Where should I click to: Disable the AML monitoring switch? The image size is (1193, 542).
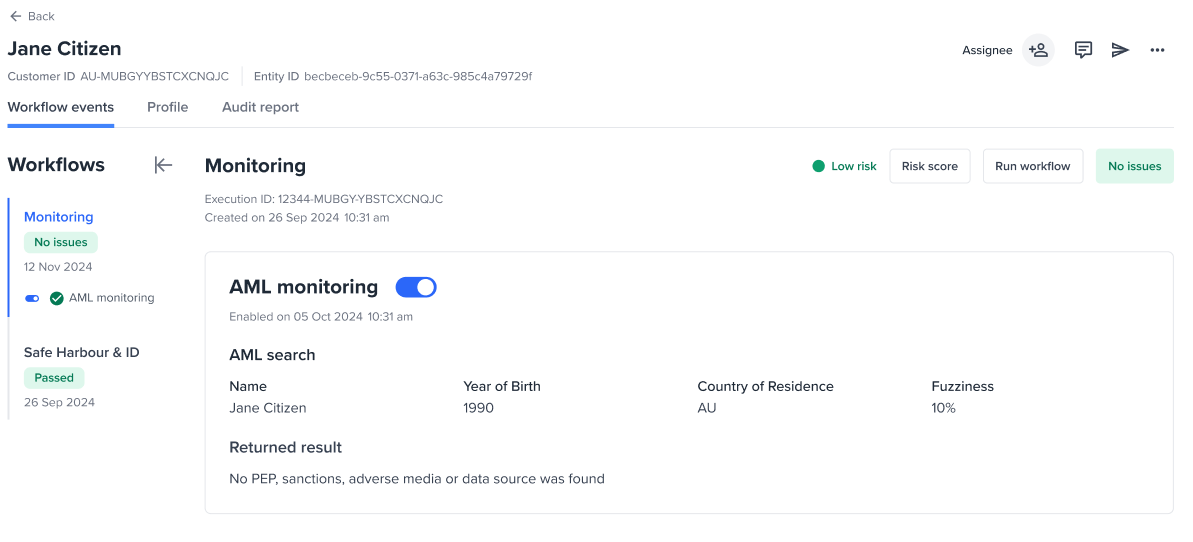tap(416, 288)
